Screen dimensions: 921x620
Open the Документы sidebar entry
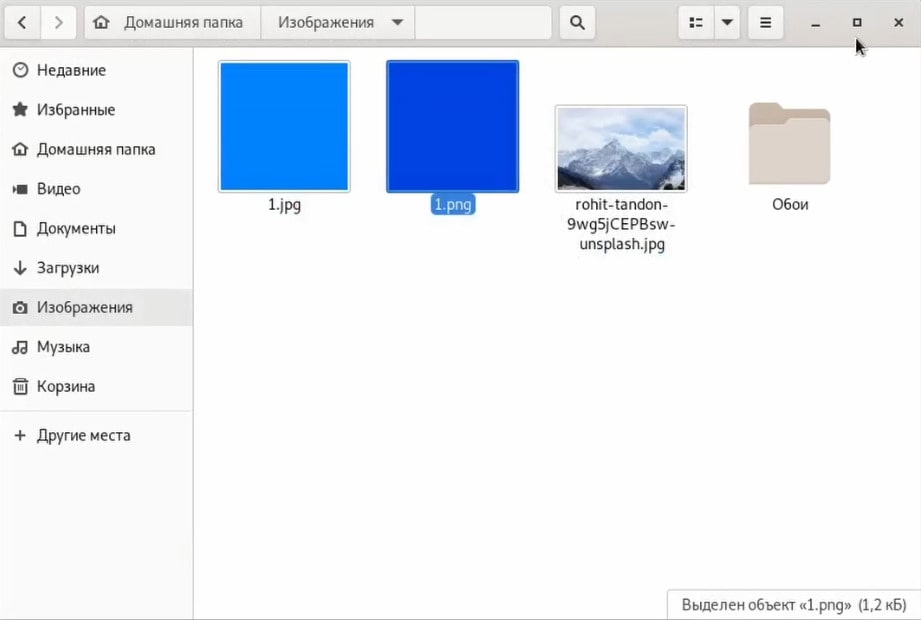point(96,228)
